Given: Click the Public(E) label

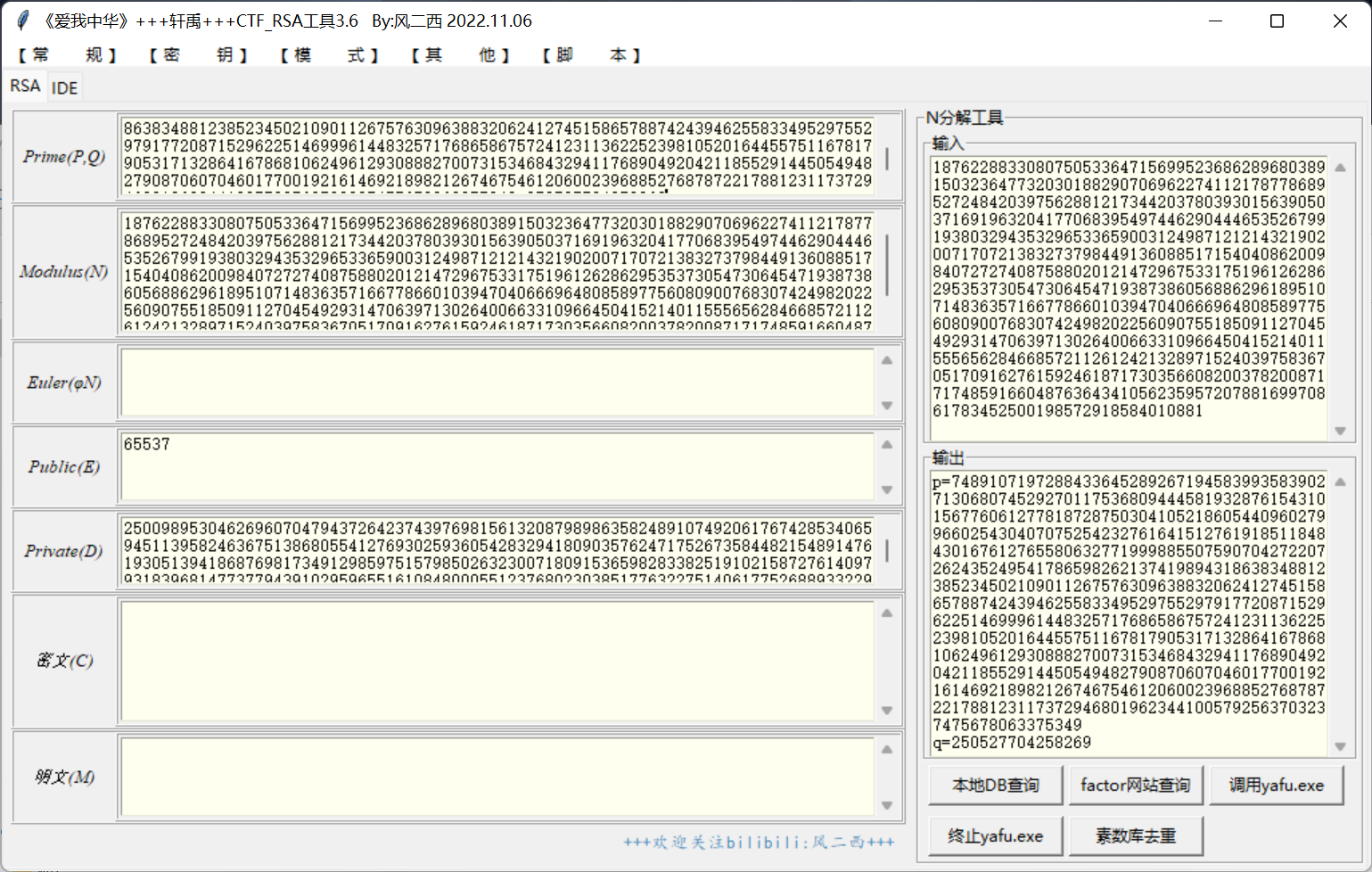Looking at the screenshot, I should [x=64, y=466].
